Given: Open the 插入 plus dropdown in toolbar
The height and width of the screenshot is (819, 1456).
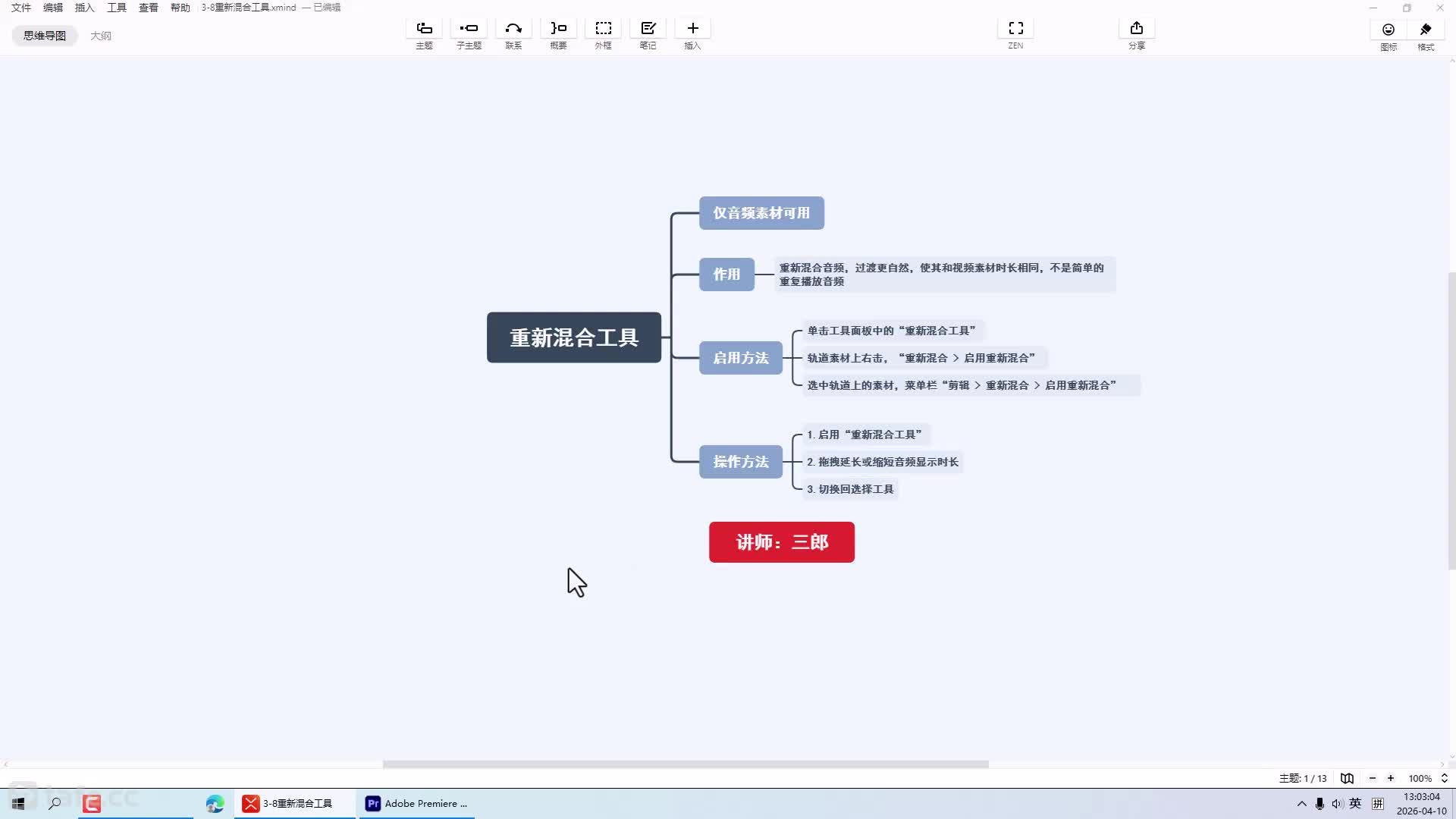Looking at the screenshot, I should tap(692, 34).
